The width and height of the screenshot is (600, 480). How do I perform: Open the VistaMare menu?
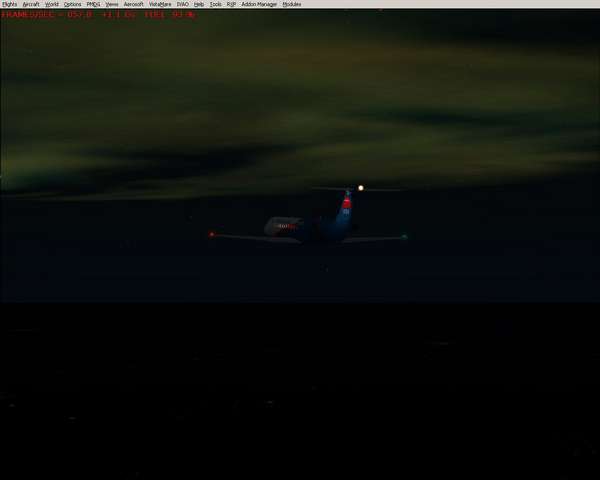(160, 4)
